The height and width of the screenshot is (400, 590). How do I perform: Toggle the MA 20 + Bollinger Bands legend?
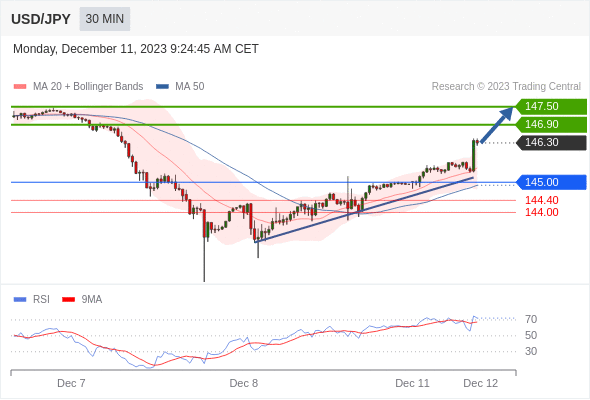(x=88, y=87)
